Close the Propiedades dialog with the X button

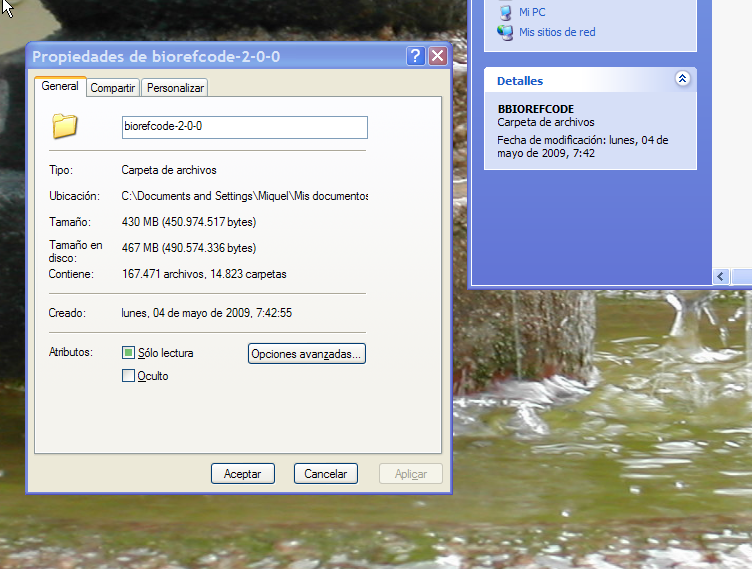click(437, 57)
